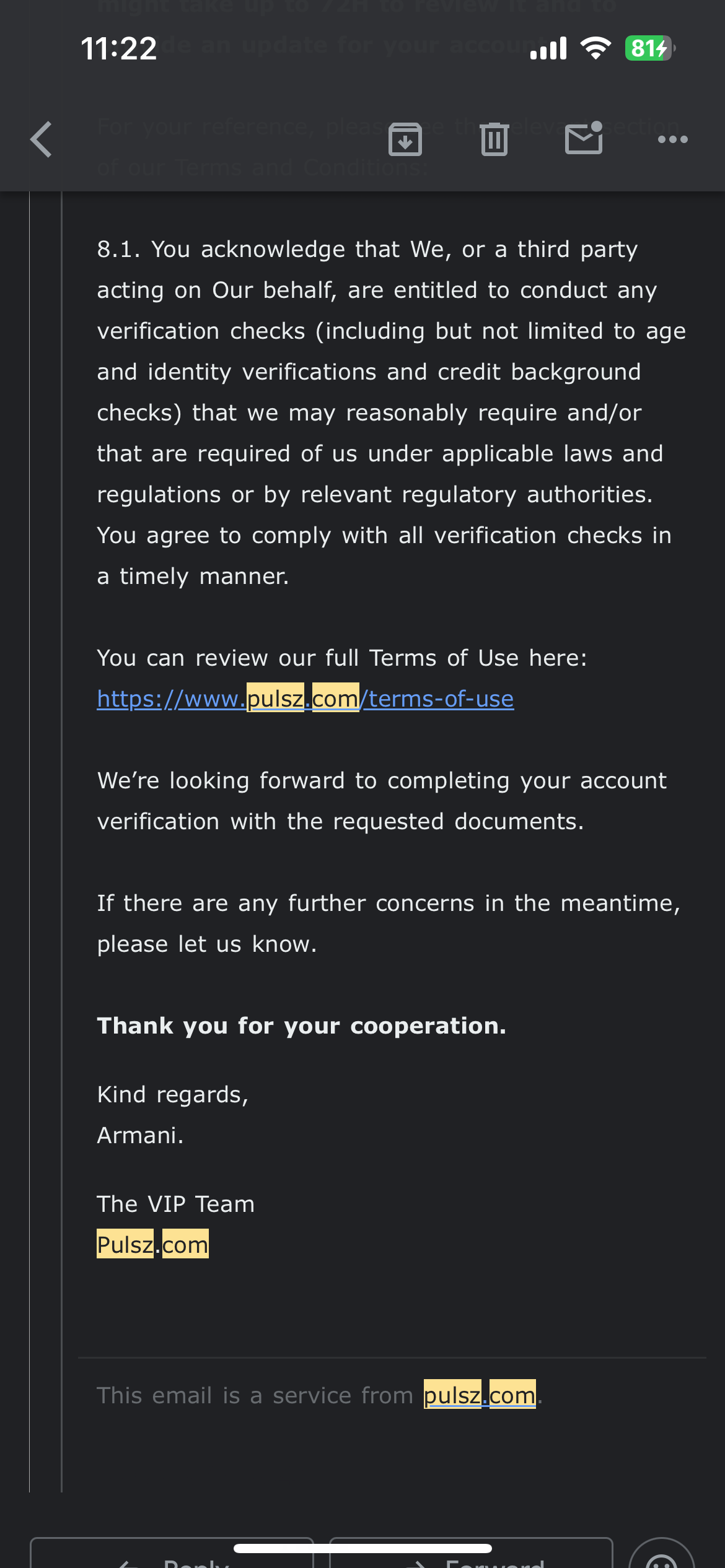Tap the highlighted Pulsz.com signature text

(153, 1245)
